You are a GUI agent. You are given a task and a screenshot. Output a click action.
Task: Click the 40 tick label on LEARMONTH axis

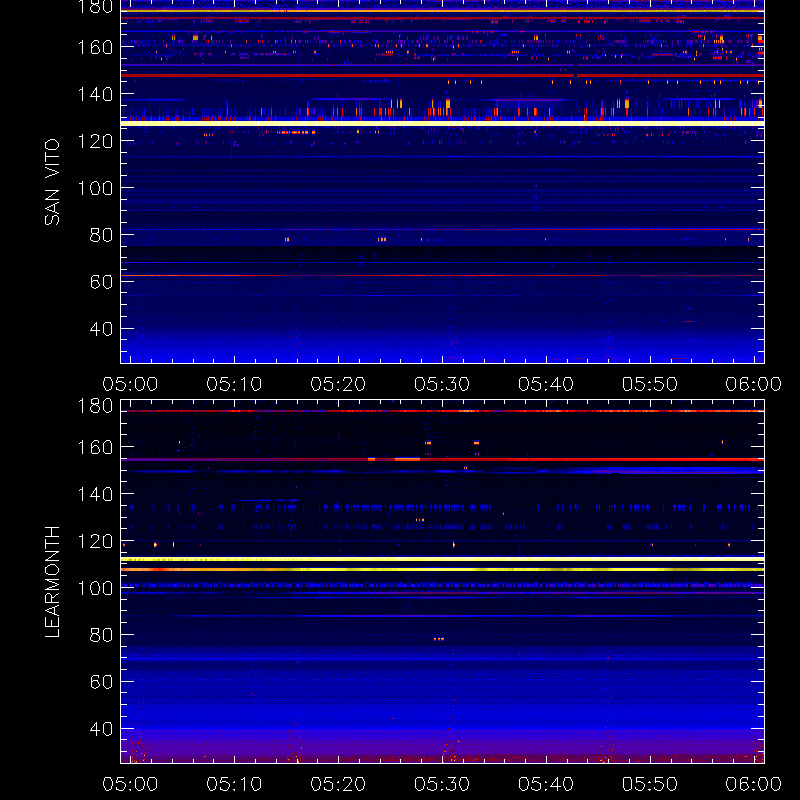point(101,729)
